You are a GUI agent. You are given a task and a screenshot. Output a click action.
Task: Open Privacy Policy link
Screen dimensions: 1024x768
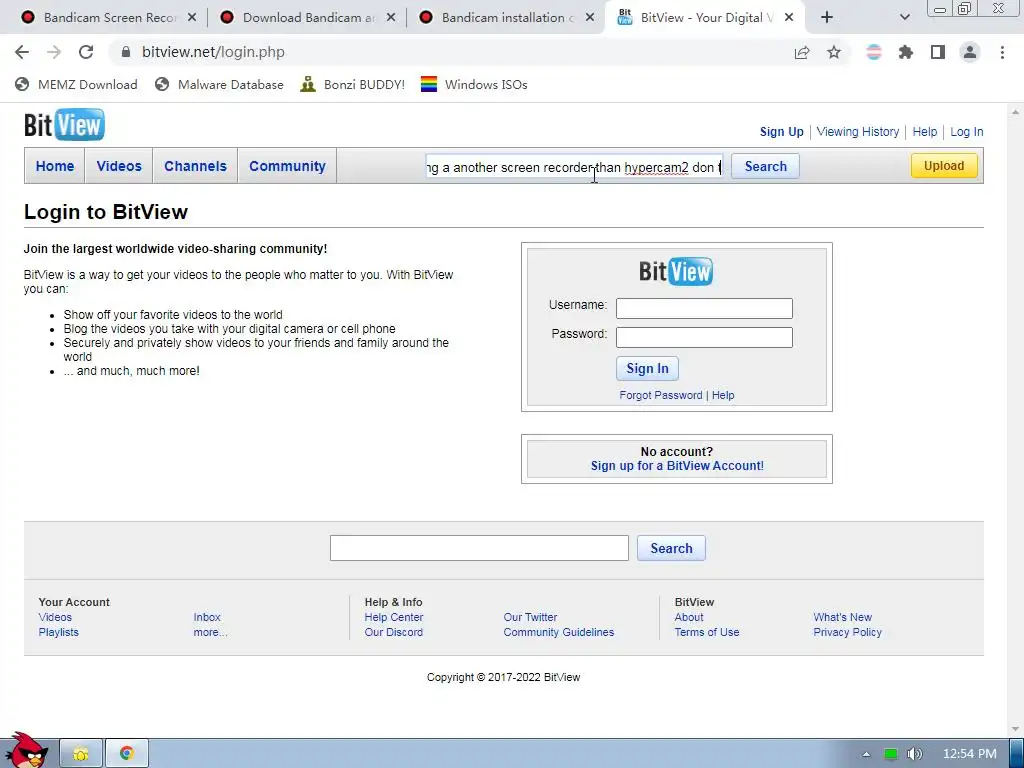848,632
